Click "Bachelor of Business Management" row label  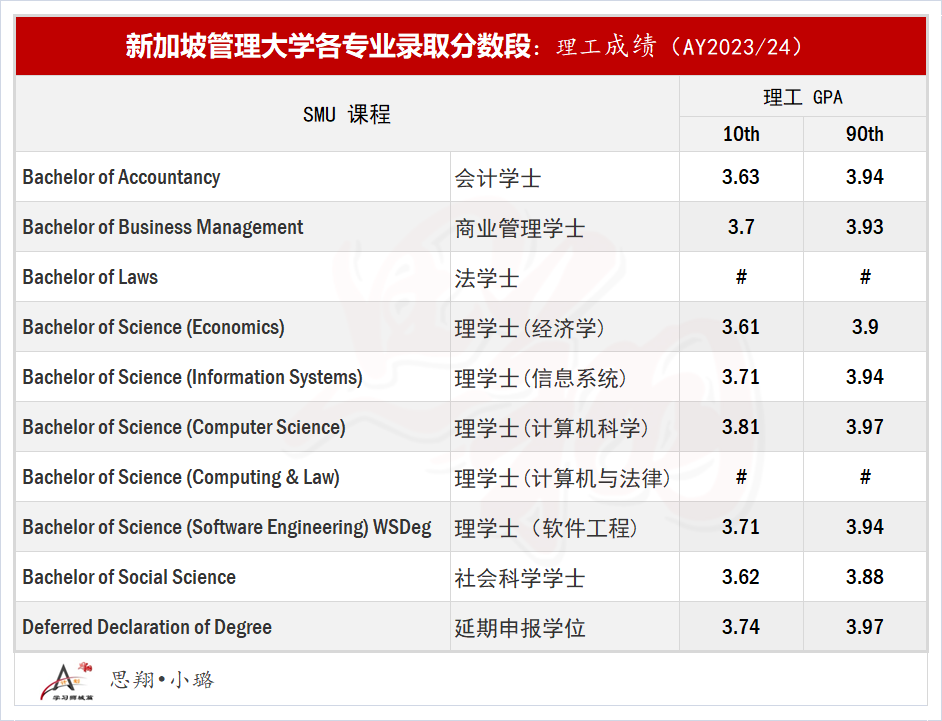point(163,227)
